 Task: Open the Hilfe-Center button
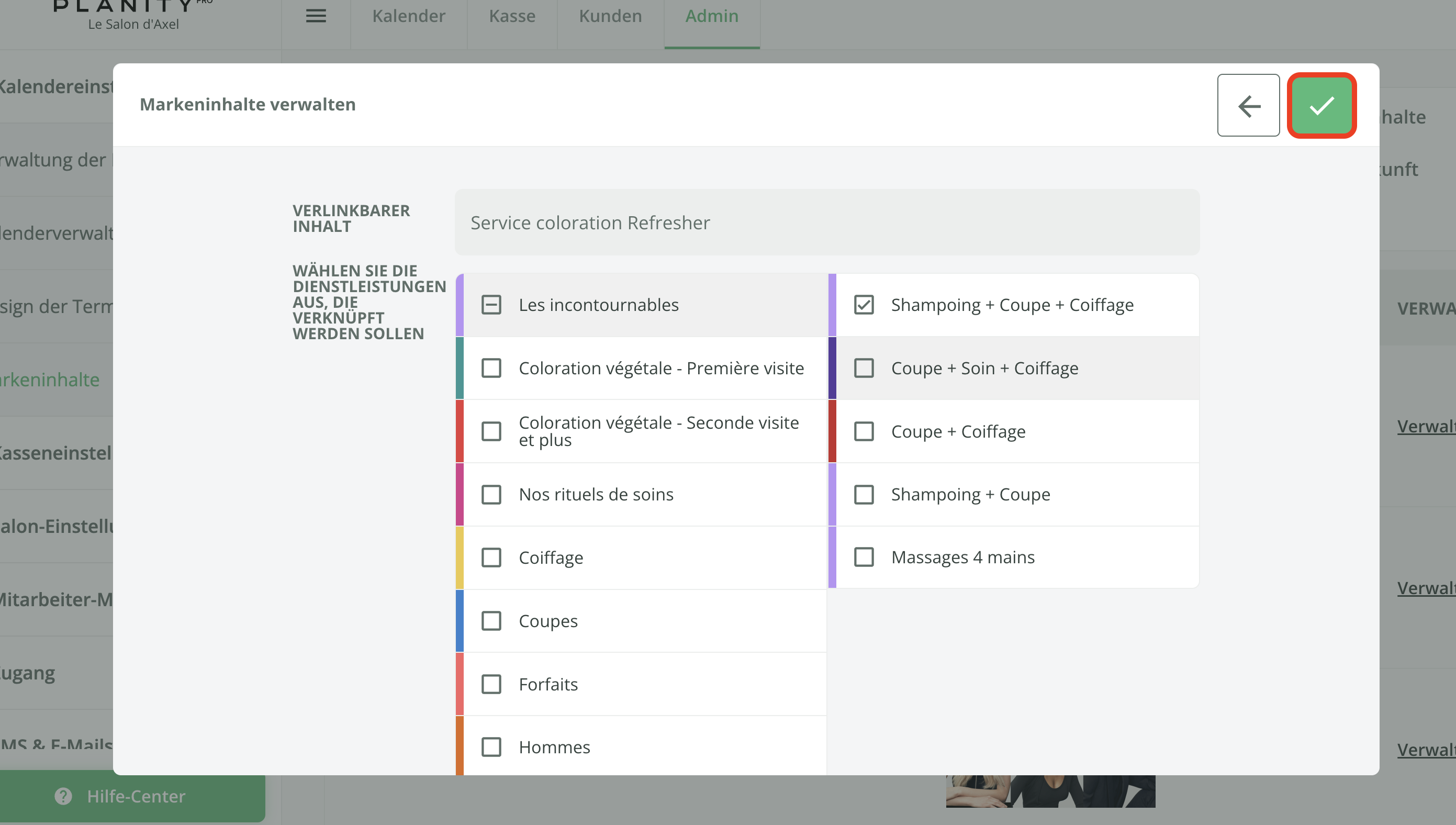136,796
